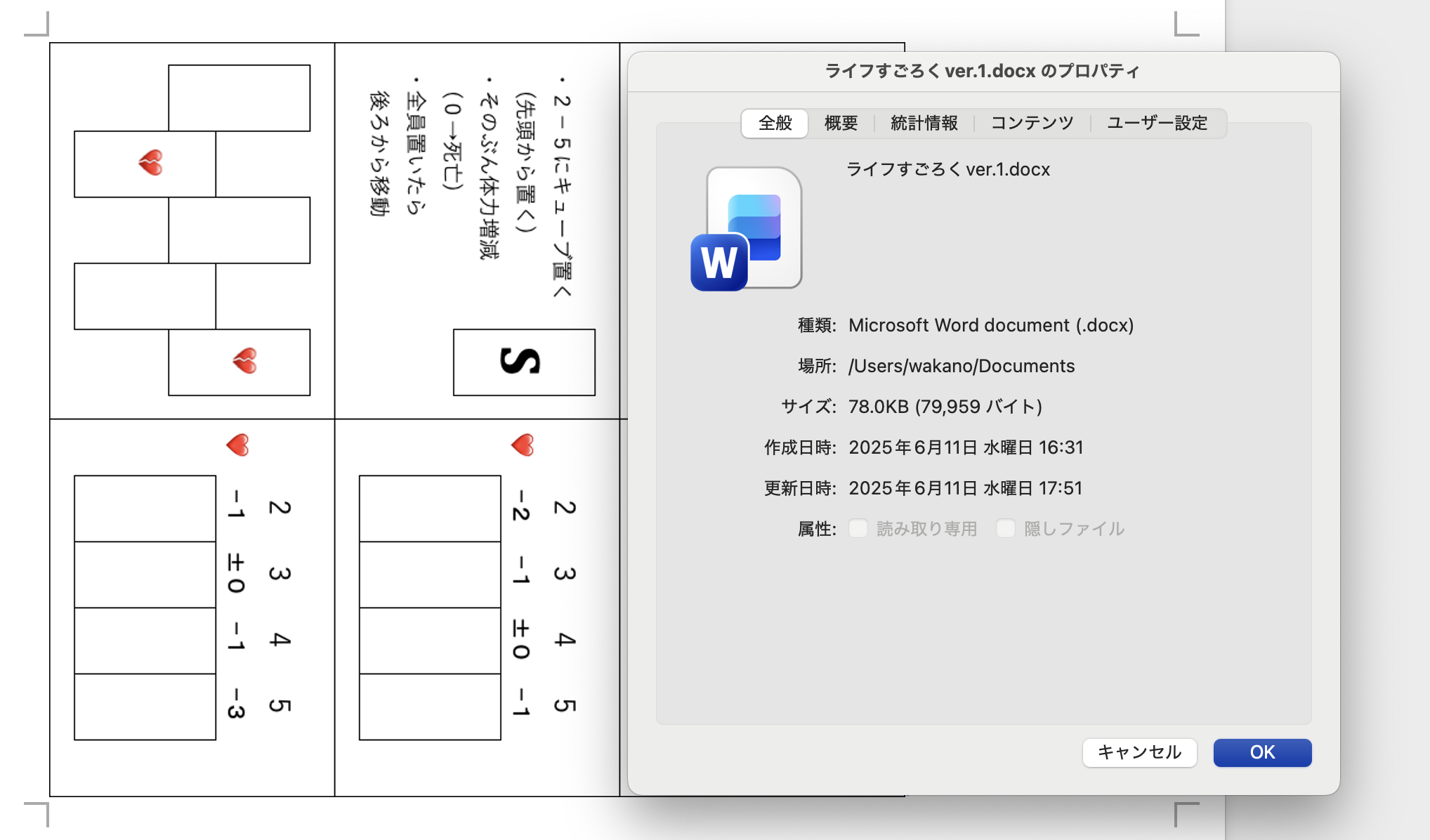Confirm with the OK button
This screenshot has height=840, width=1430.
(1262, 752)
